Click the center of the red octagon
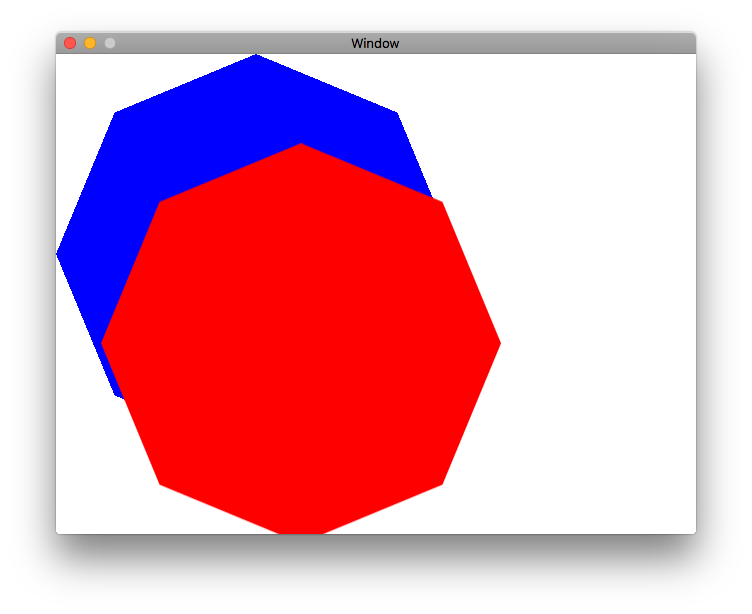 click(x=301, y=343)
